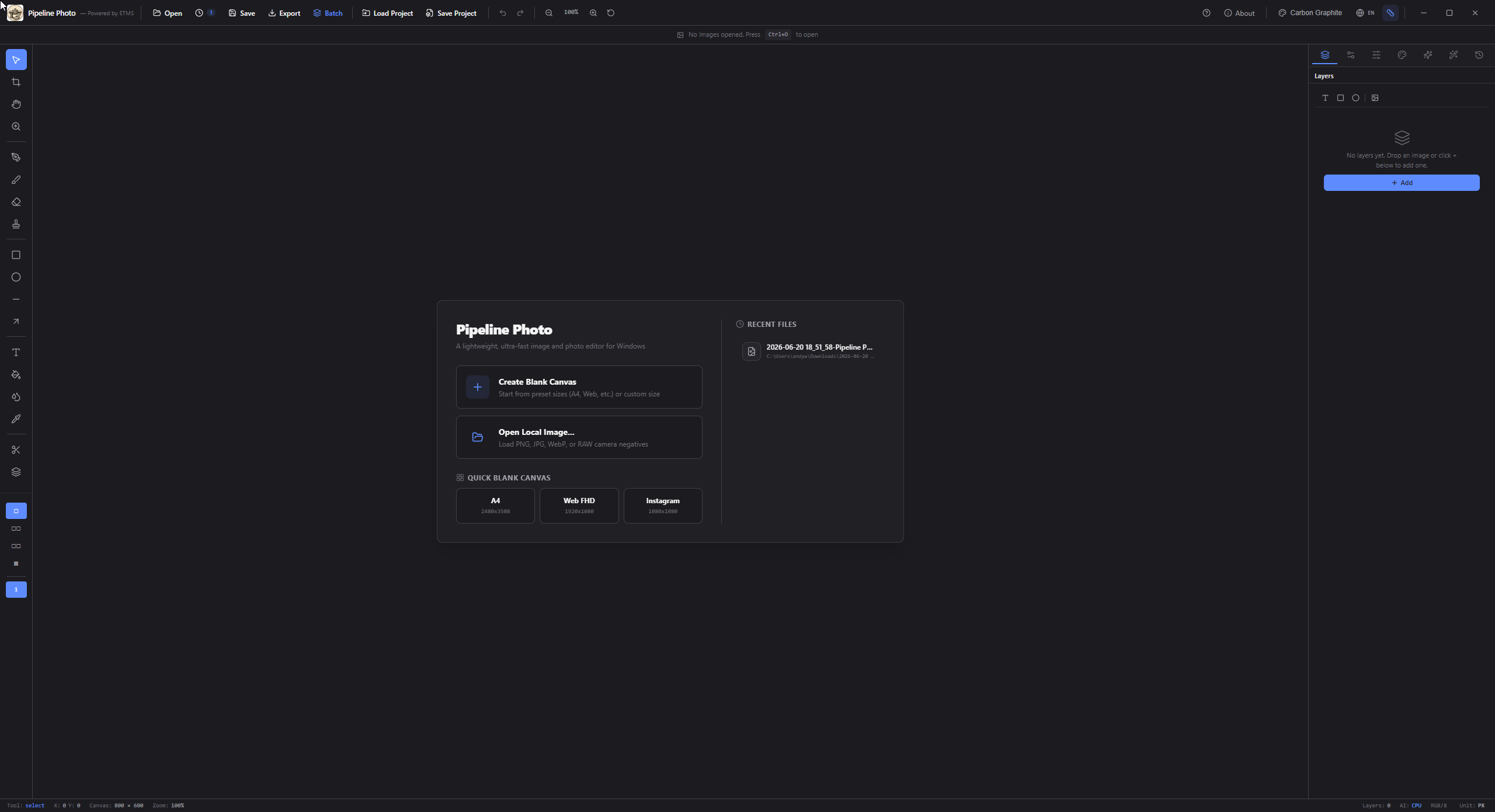Click Save Project
This screenshot has height=812, width=1495.
click(x=451, y=13)
